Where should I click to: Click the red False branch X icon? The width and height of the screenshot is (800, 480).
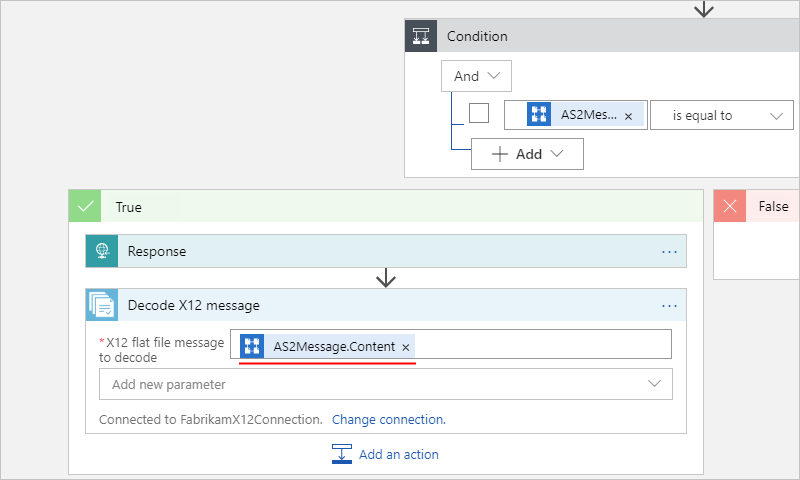point(730,206)
